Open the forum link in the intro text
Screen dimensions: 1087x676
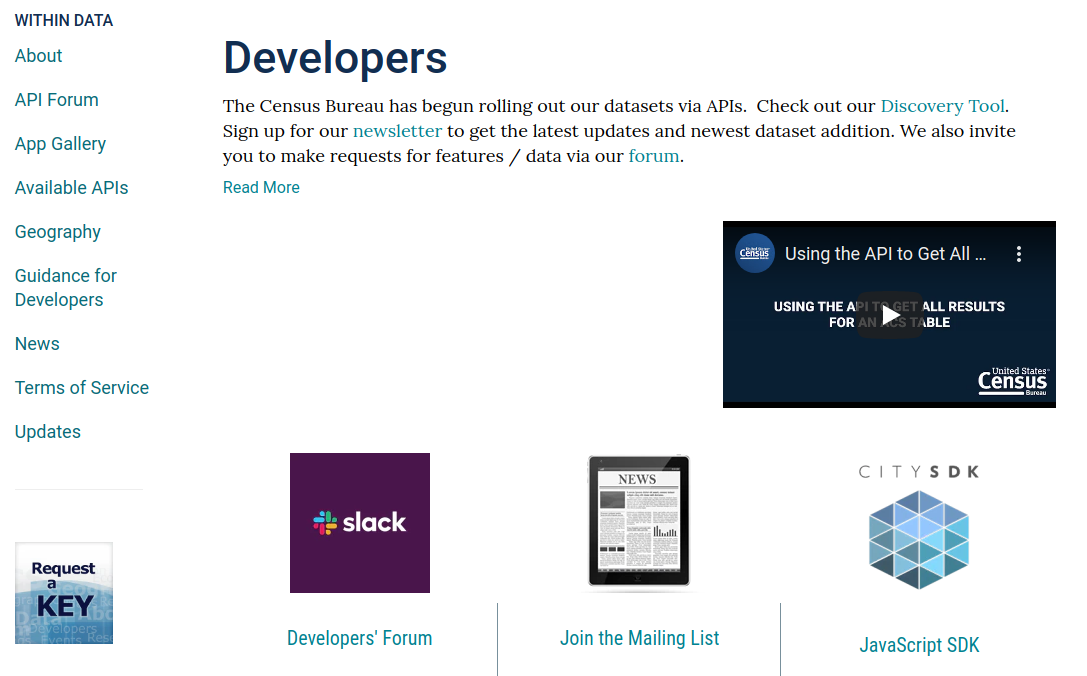coord(653,155)
